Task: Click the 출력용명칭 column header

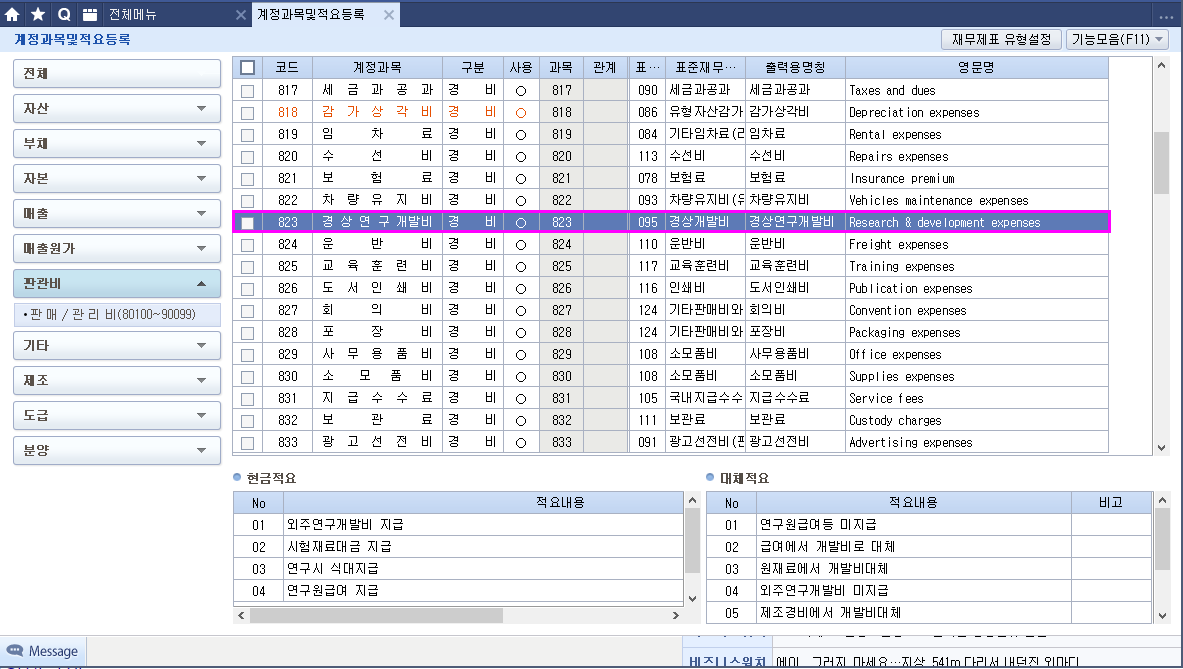Action: 795,67
